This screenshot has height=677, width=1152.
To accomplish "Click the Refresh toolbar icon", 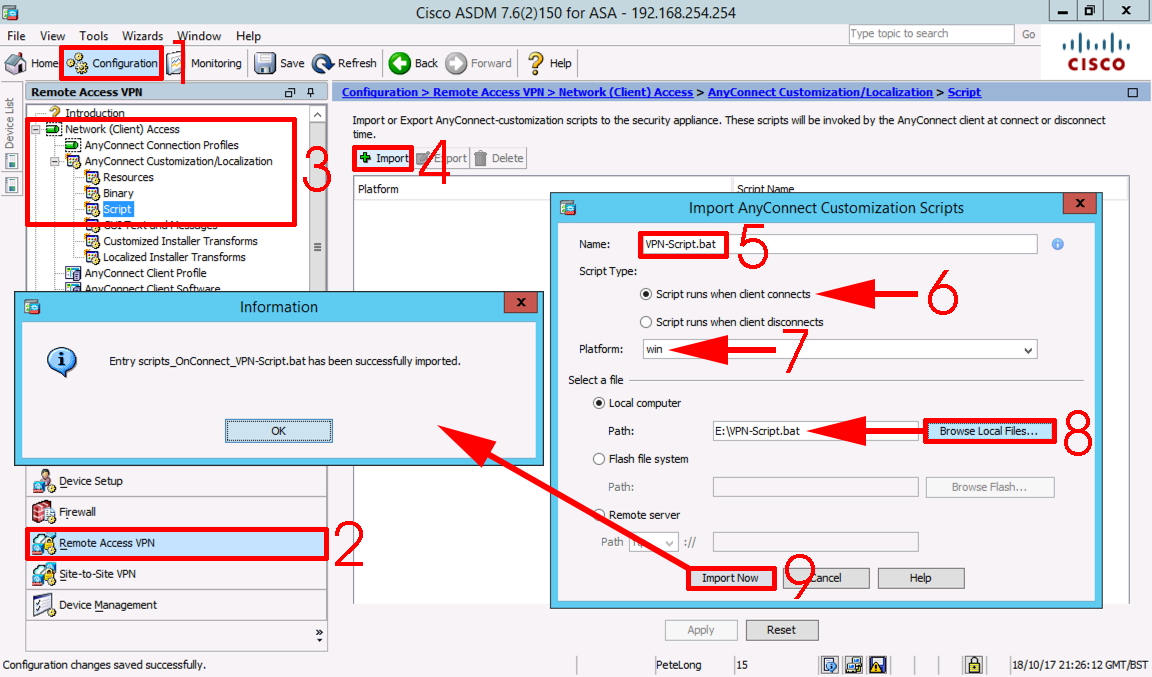I will click(x=323, y=63).
